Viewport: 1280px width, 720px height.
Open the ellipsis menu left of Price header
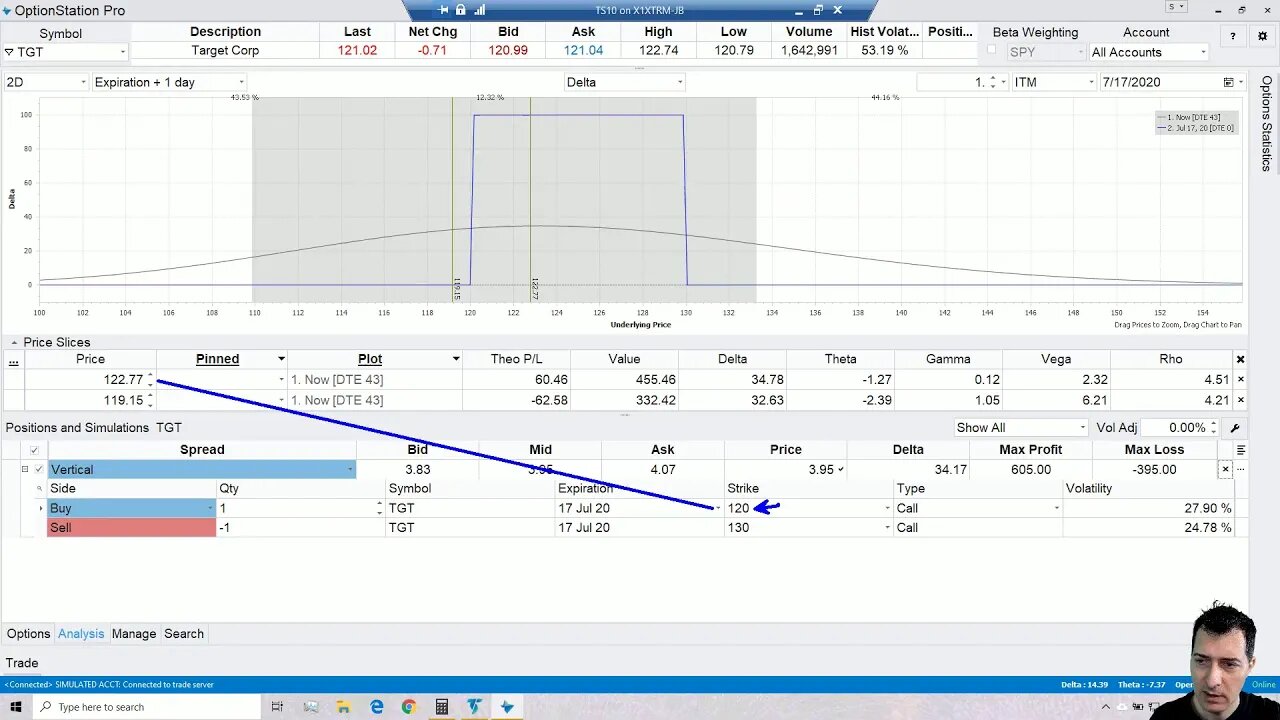13,362
